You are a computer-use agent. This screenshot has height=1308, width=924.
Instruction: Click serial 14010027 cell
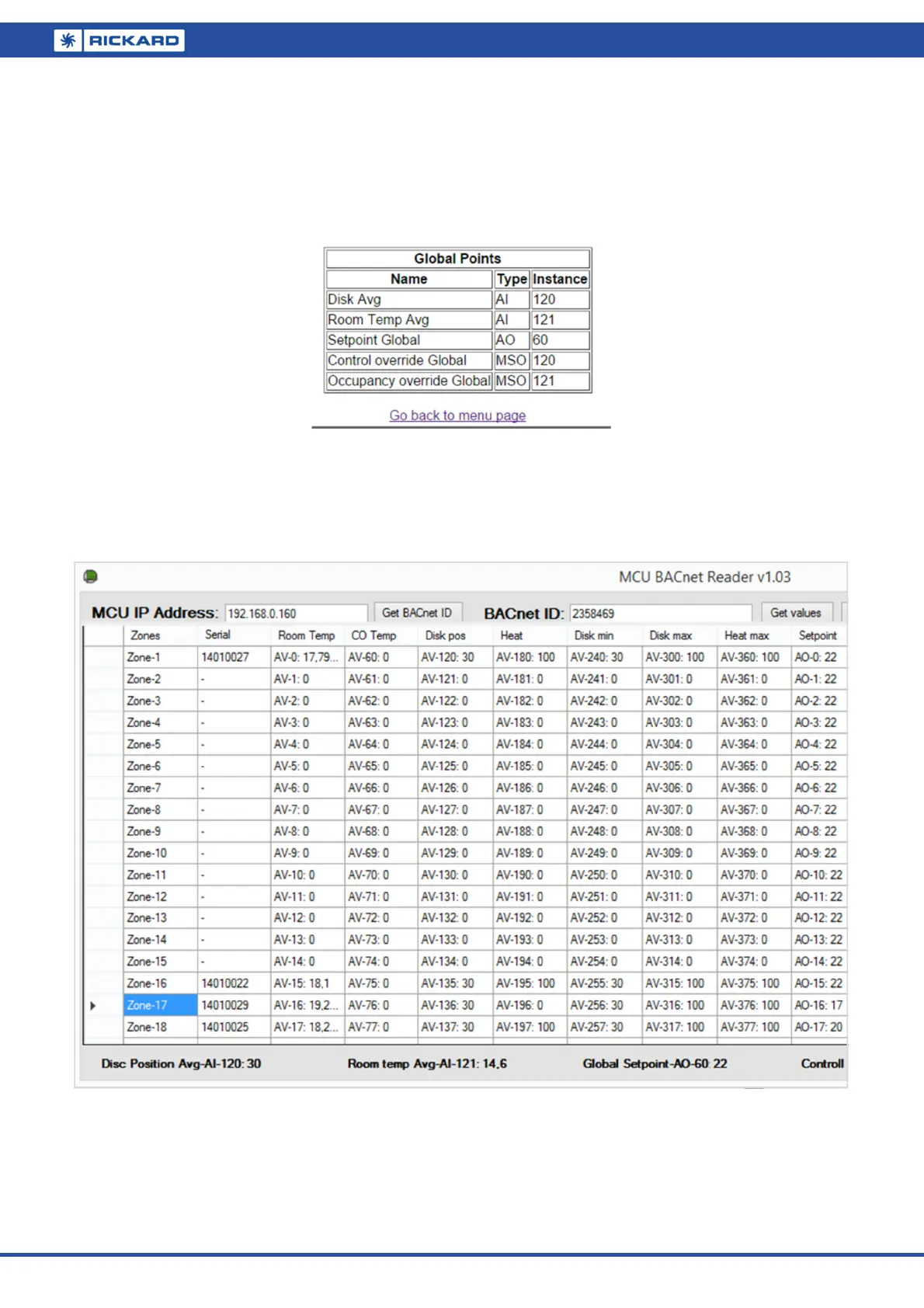coord(234,657)
